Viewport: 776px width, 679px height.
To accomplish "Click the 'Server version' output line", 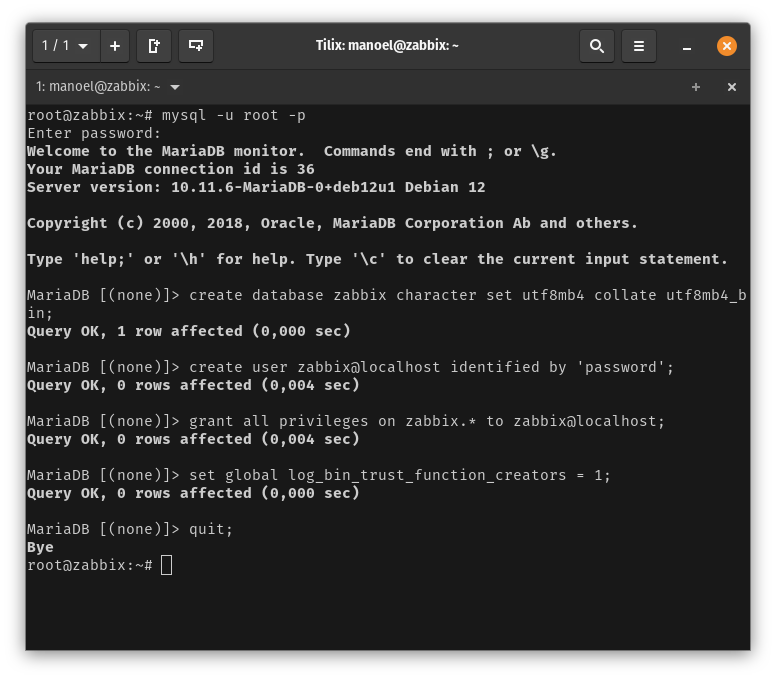I will point(256,187).
